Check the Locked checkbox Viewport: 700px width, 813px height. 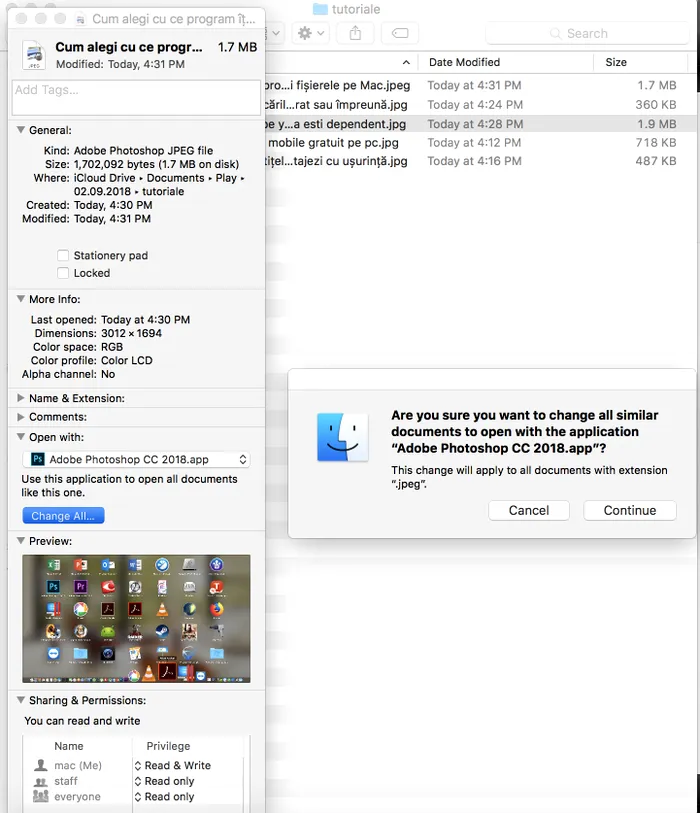[x=63, y=273]
